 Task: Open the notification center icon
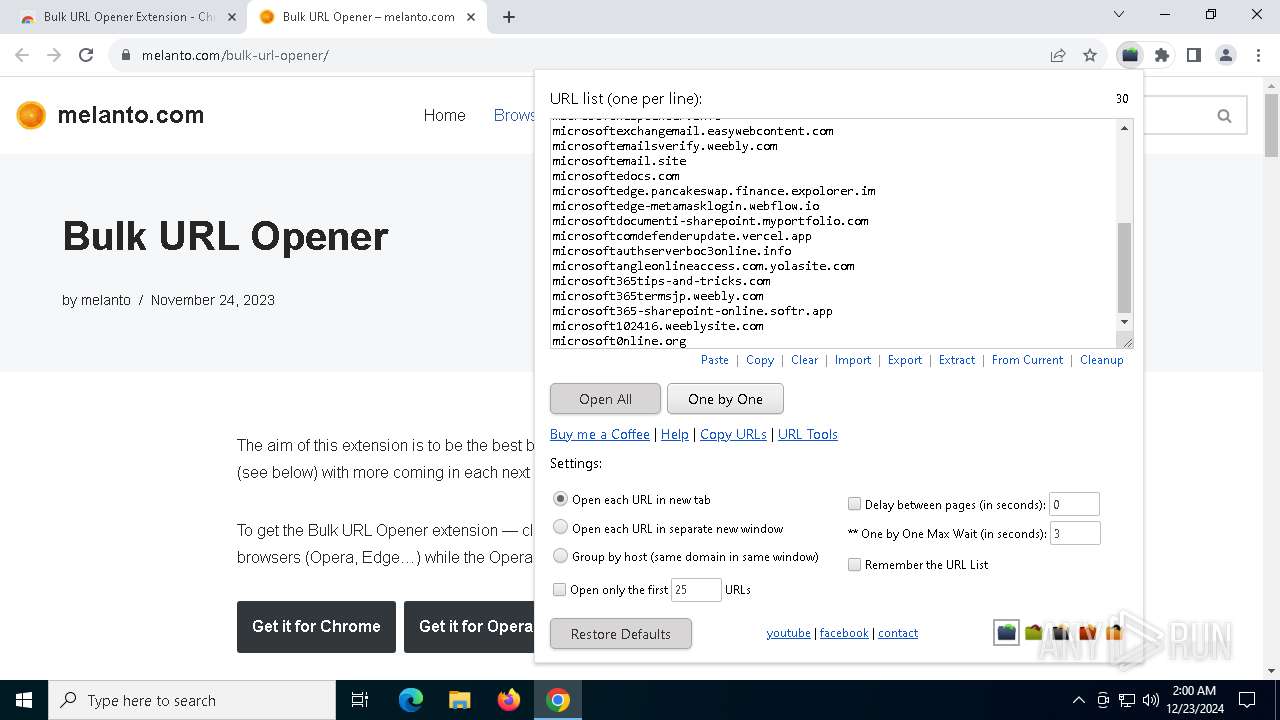click(1247, 700)
